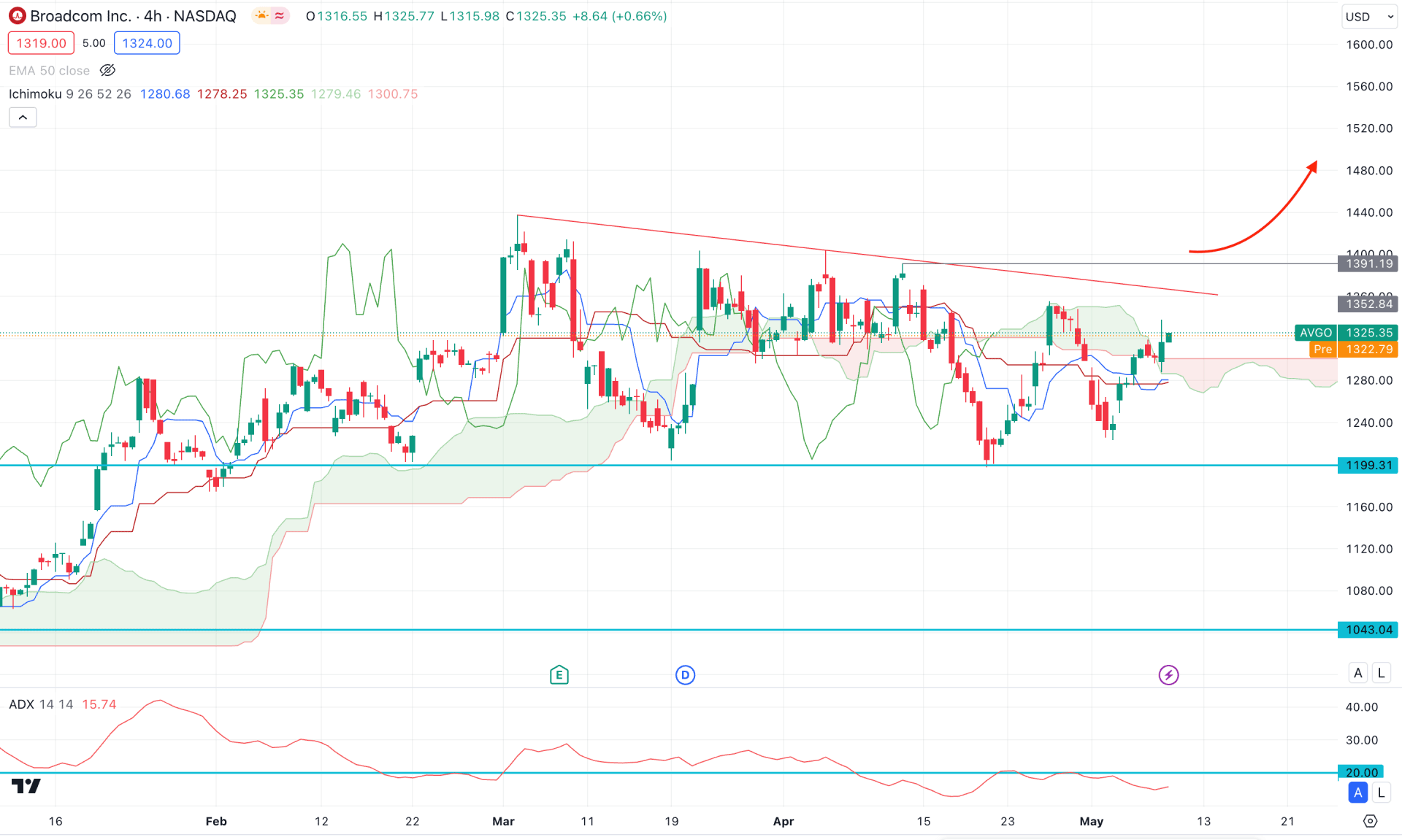Click the TradingView logo

tap(26, 786)
